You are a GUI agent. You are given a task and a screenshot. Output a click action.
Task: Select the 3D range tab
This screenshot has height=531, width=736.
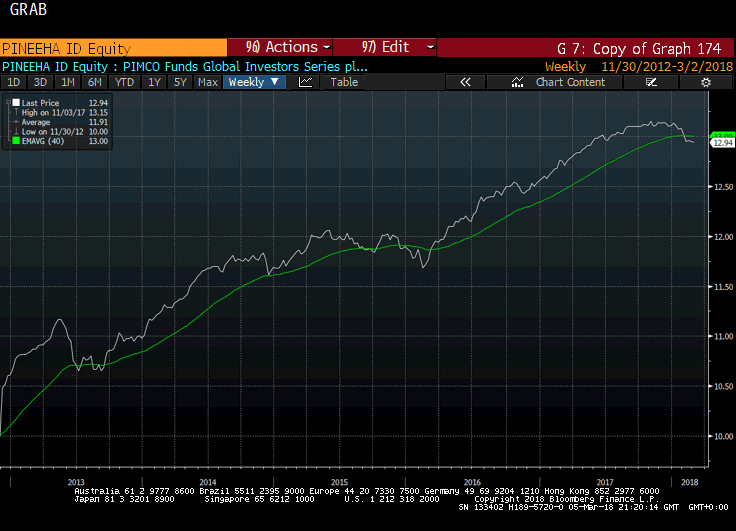point(40,82)
